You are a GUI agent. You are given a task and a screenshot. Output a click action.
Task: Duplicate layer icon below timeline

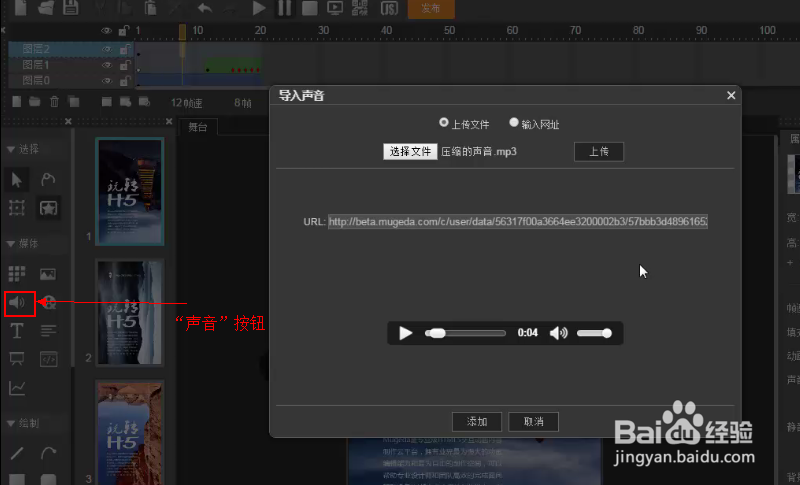coord(74,102)
